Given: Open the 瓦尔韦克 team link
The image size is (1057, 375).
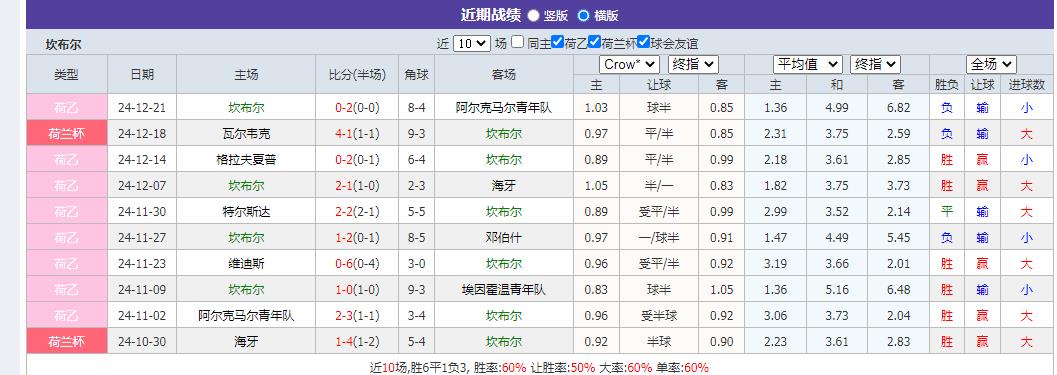Looking at the screenshot, I should (x=246, y=134).
